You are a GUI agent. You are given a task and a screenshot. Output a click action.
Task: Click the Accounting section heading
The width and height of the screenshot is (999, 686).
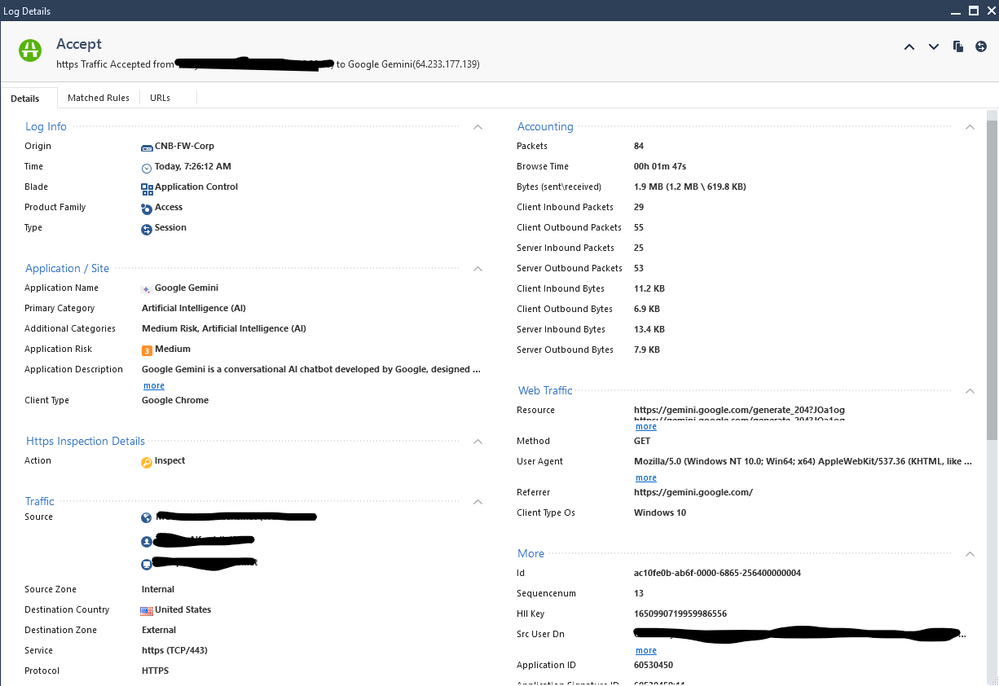[545, 127]
